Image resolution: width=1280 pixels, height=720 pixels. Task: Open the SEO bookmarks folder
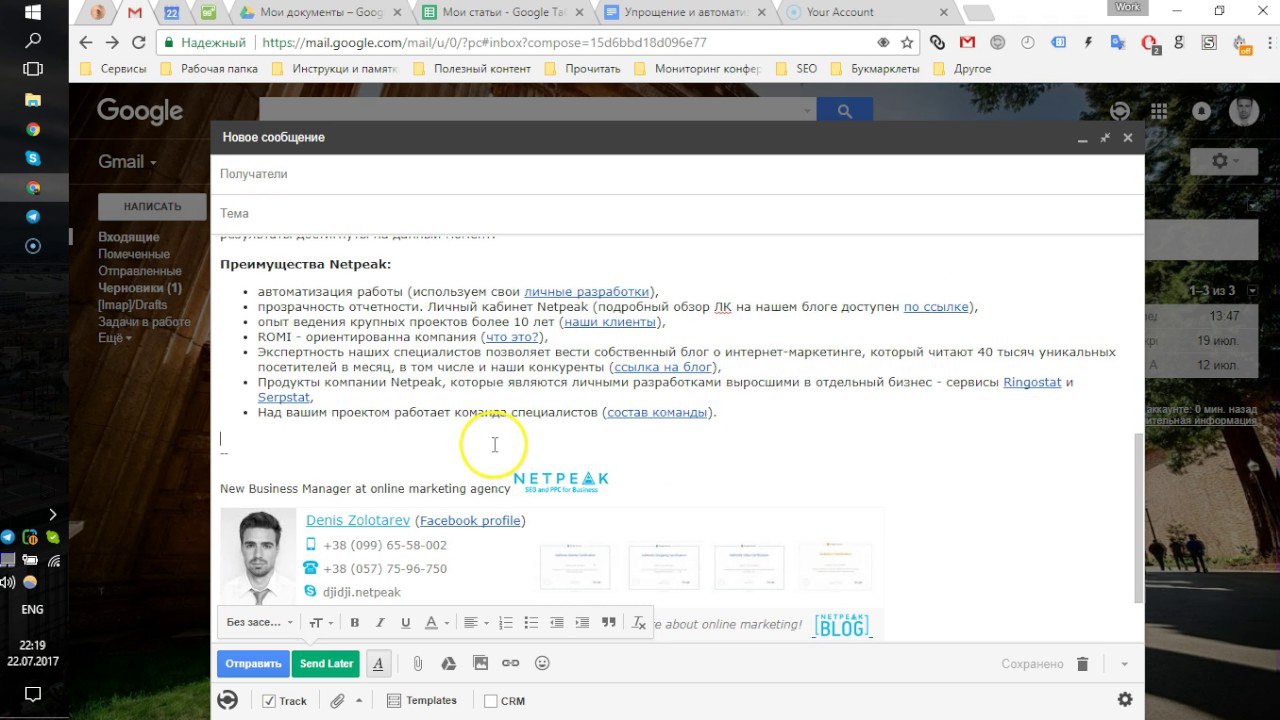[x=797, y=69]
